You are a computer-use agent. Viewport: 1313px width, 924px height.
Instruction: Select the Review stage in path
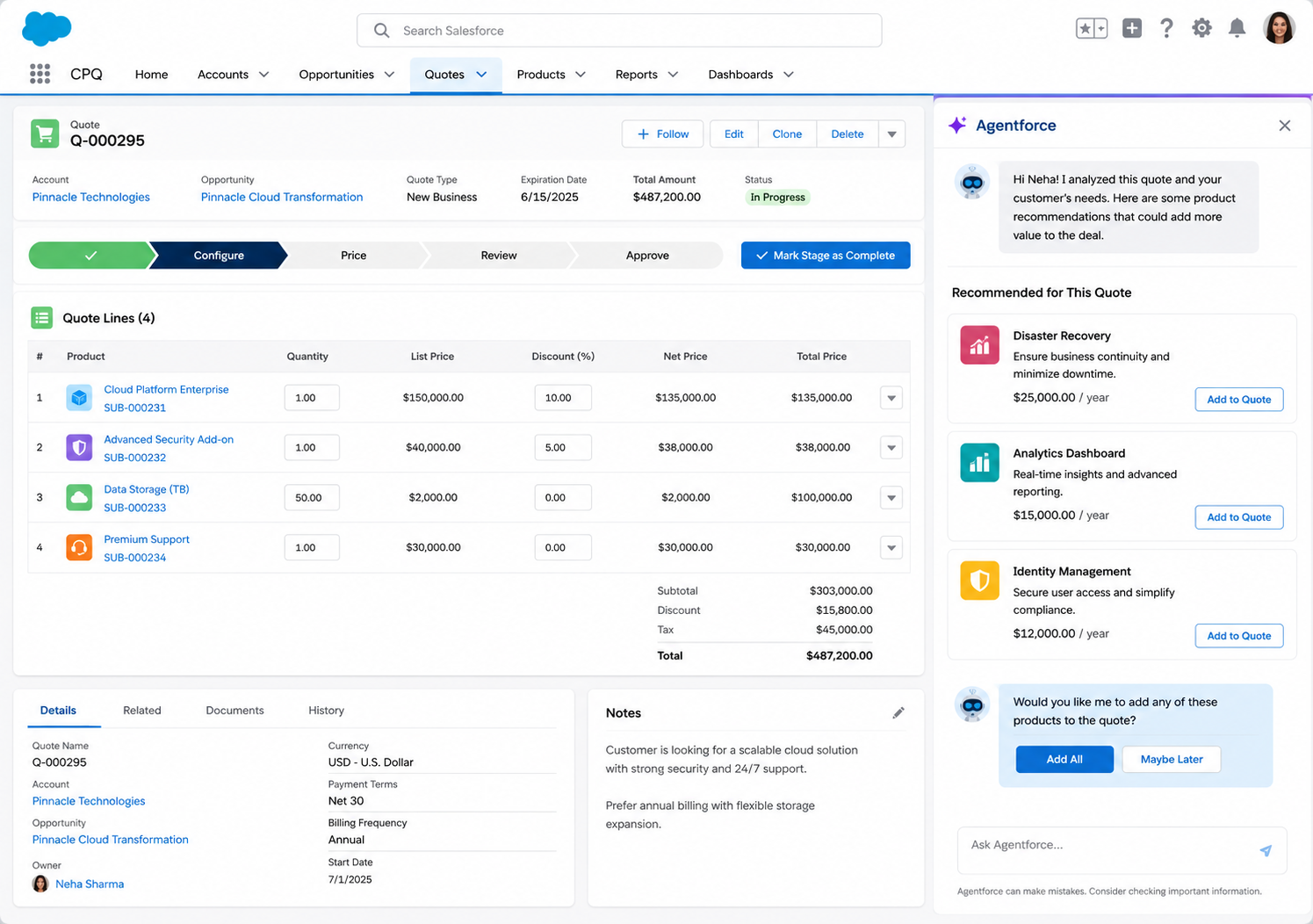point(499,256)
